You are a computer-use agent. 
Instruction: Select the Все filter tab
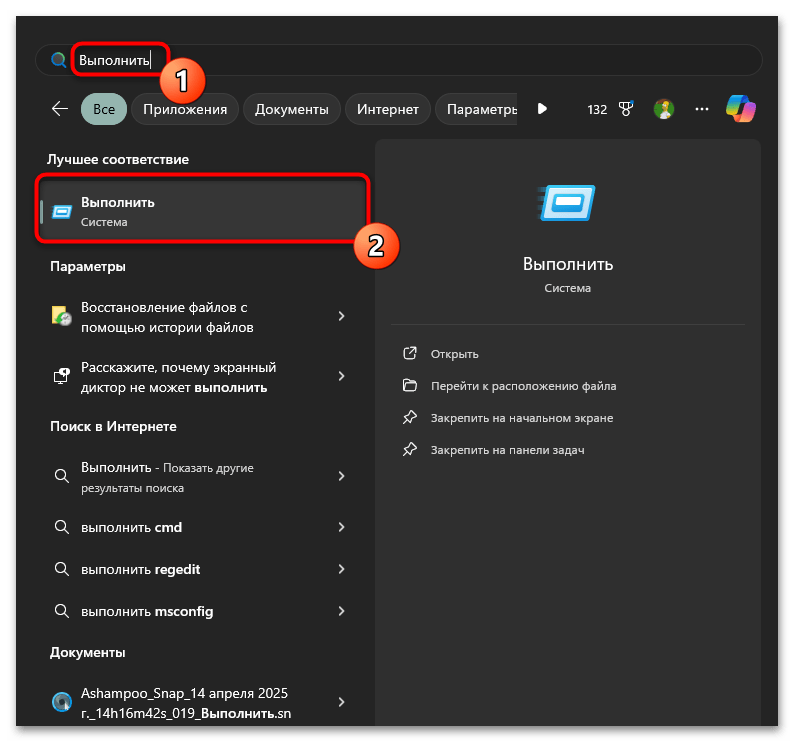(104, 109)
